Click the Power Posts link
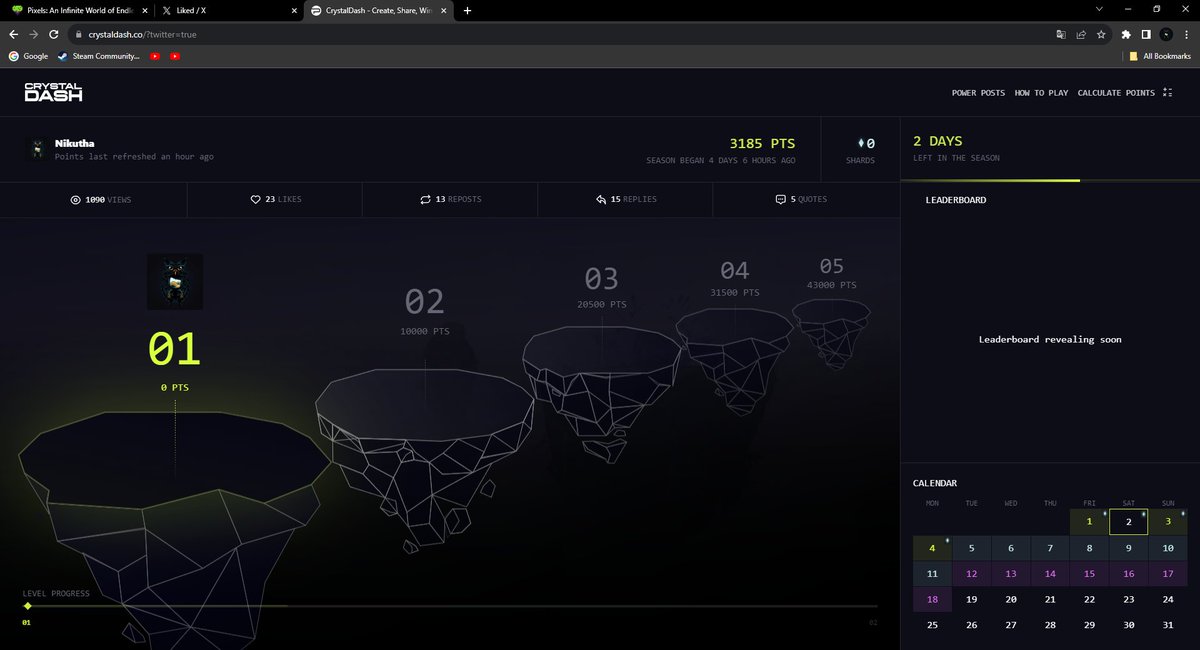1200x650 pixels. coord(976,92)
